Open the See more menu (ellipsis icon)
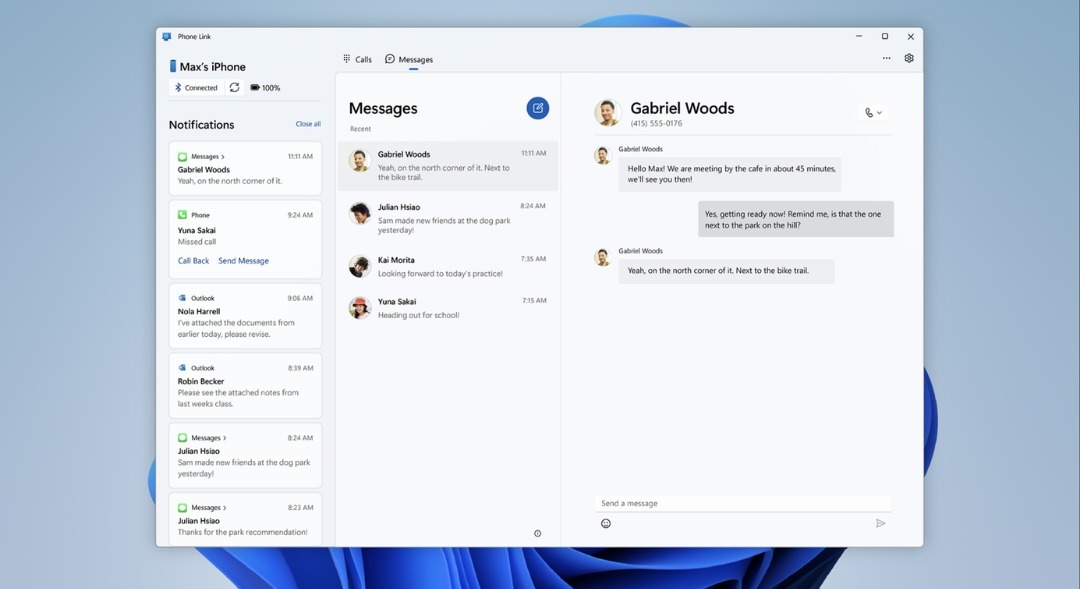 [886, 57]
